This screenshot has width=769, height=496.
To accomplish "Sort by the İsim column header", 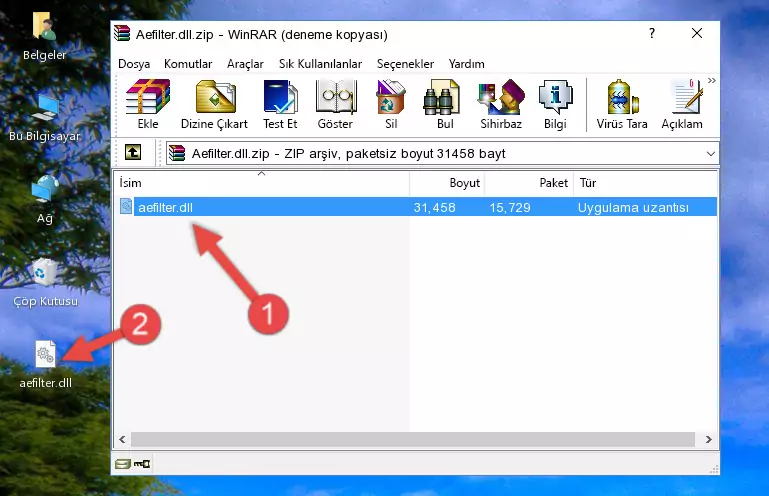I will pos(262,183).
